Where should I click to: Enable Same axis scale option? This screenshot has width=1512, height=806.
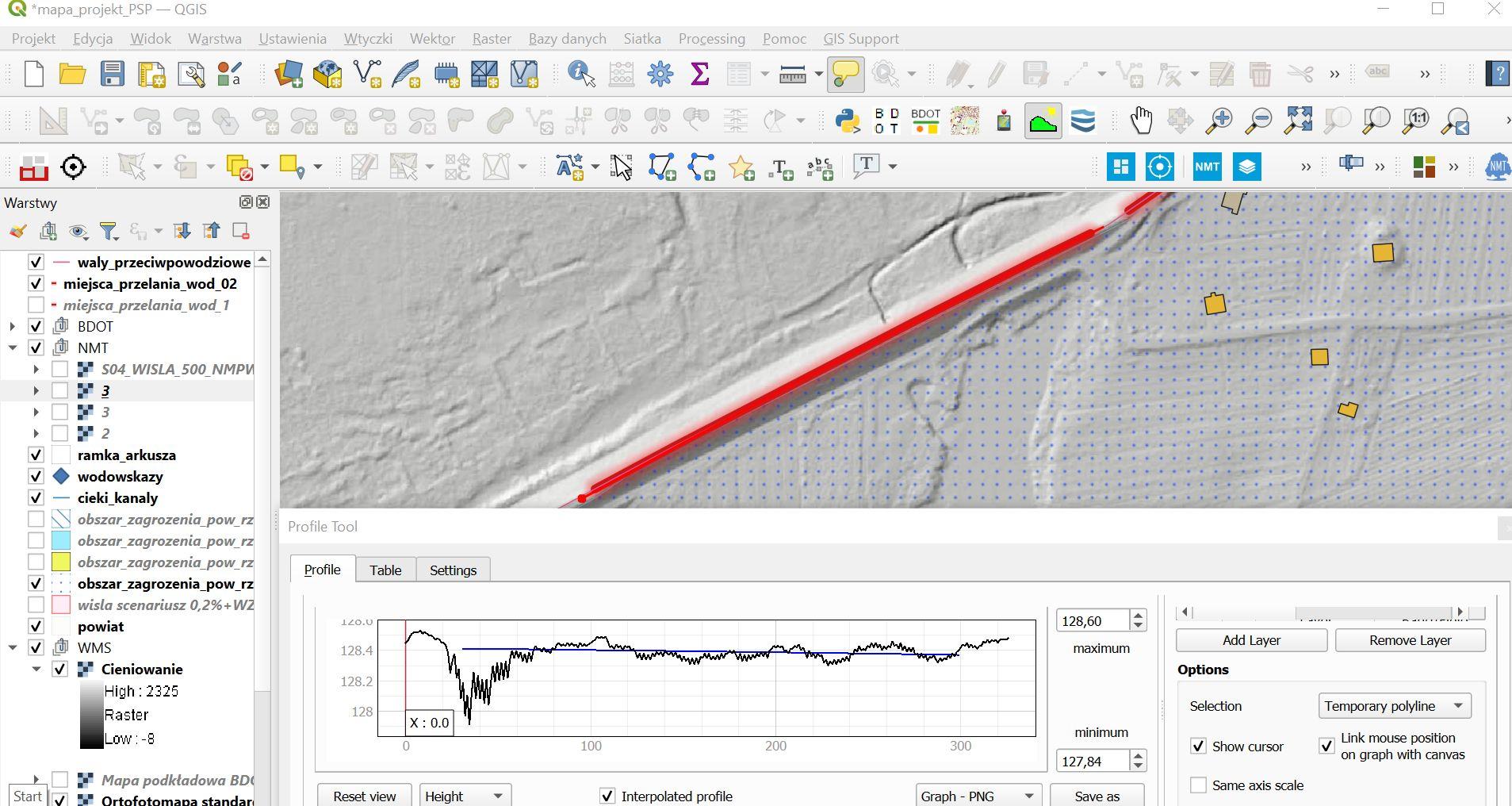(x=1199, y=785)
